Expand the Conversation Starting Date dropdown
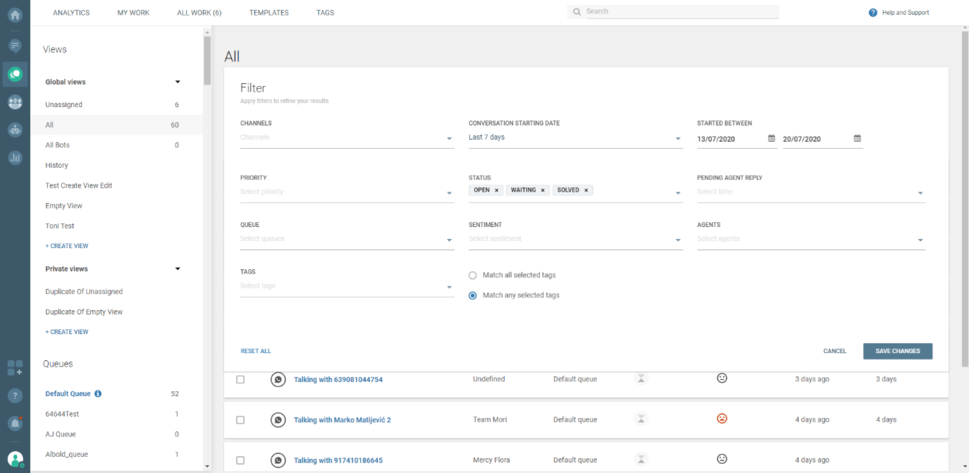This screenshot has width=969, height=473. [575, 138]
